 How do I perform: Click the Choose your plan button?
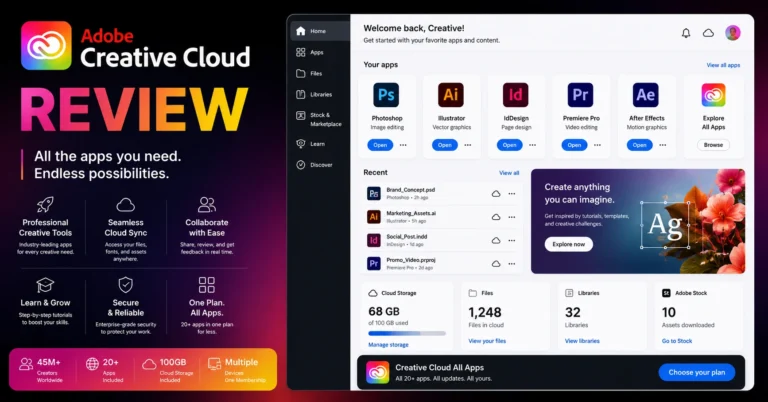point(696,373)
